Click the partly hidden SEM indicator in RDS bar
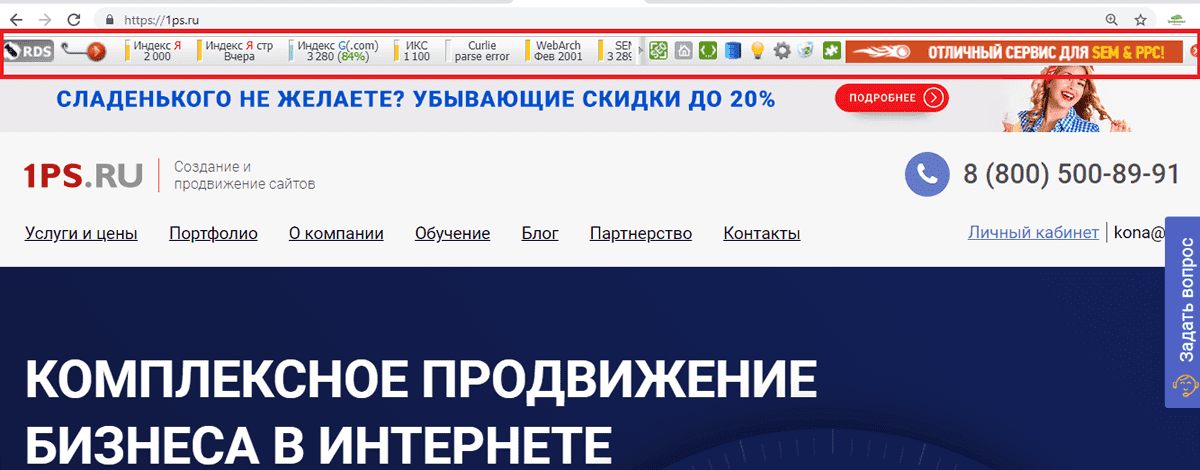Image resolution: width=1200 pixels, height=470 pixels. click(616, 51)
